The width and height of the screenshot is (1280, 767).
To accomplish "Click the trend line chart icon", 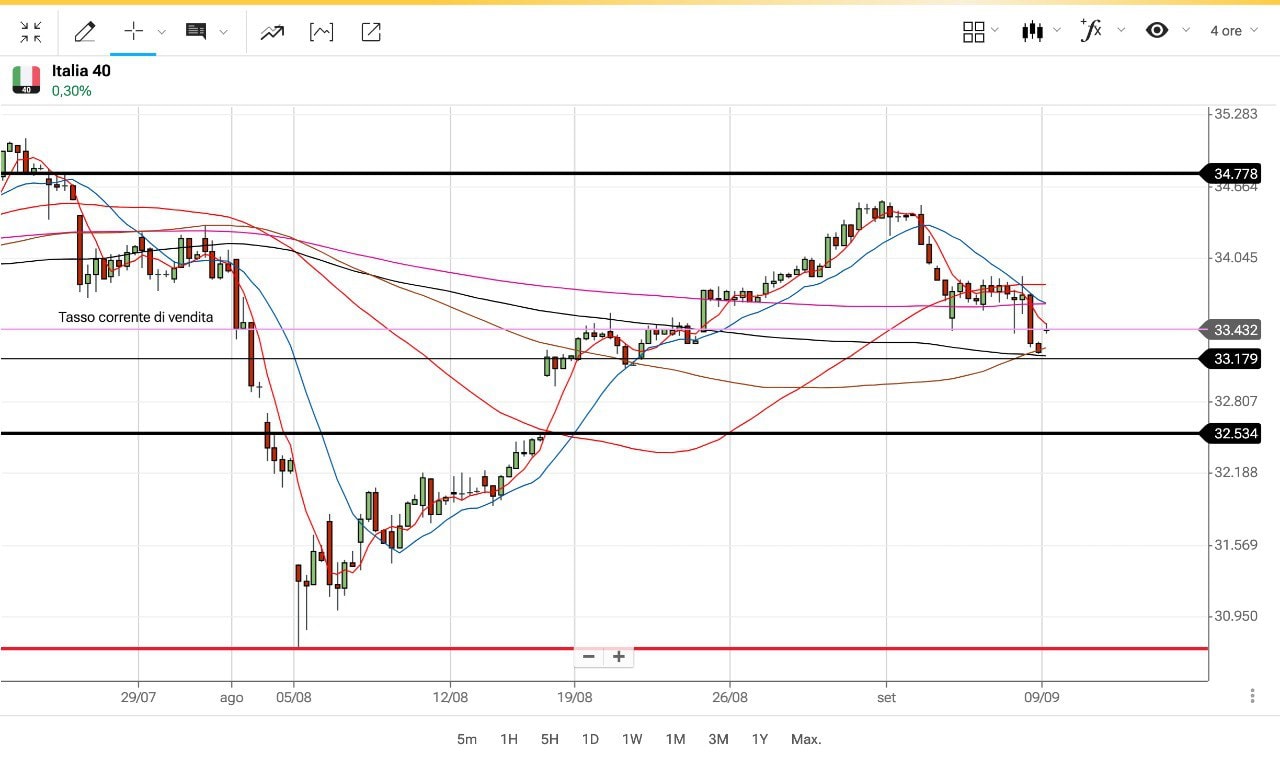I will pyautogui.click(x=272, y=32).
